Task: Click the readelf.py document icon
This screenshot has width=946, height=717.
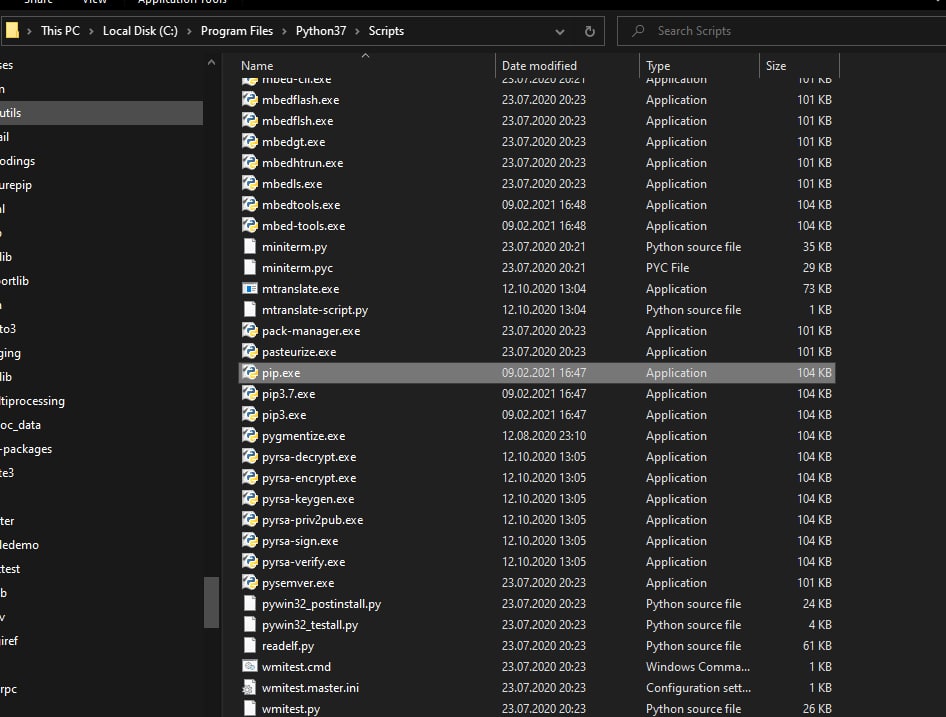Action: click(249, 646)
